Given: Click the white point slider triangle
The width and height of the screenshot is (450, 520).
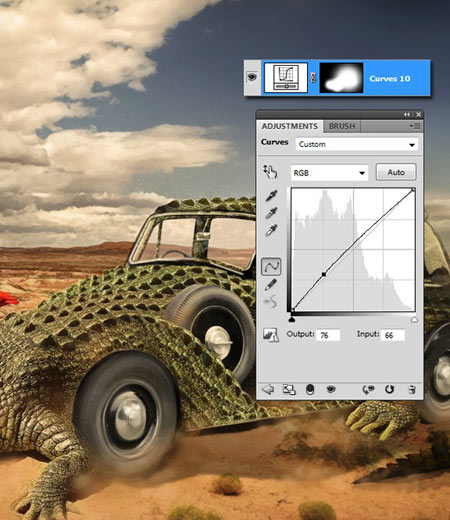Looking at the screenshot, I should [x=414, y=319].
